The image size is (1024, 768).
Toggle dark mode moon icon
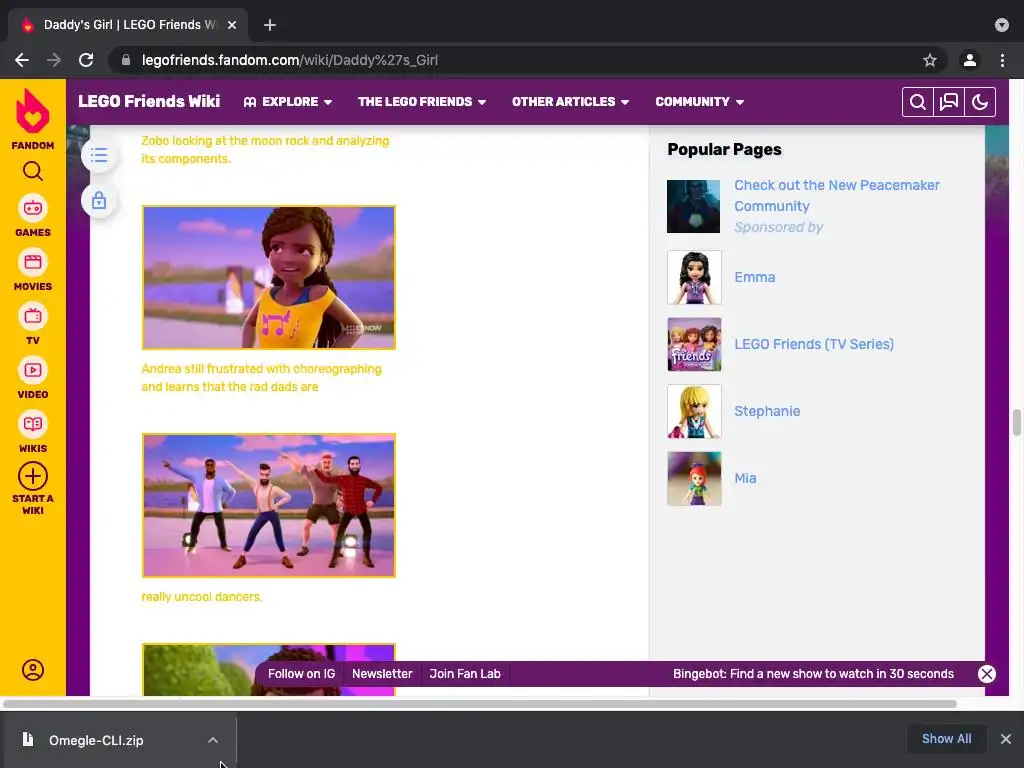point(980,102)
